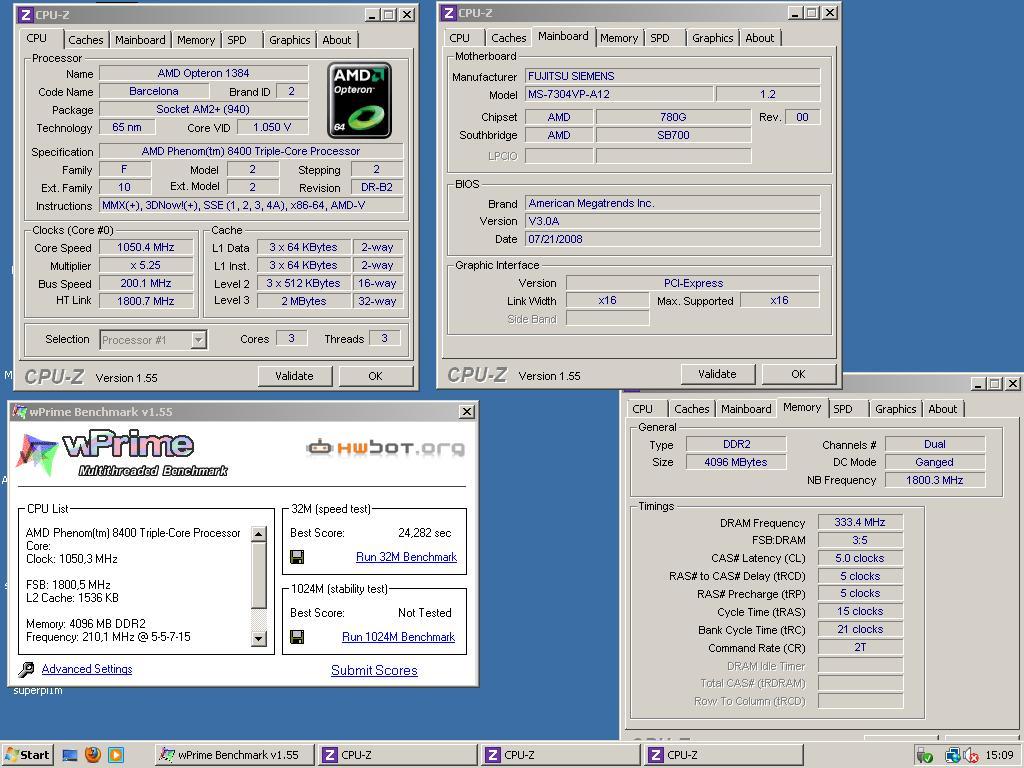Open Caches tab in the CPU-tab CPU-Z window
The height and width of the screenshot is (768, 1024).
(x=86, y=40)
